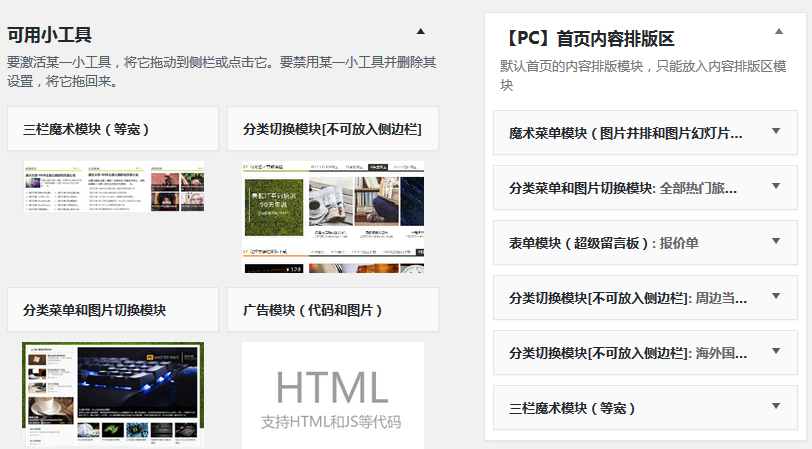
Task: Expand 分类菜单和图片切换模块: 全部热门 widget arrow
Action: pyautogui.click(x=776, y=186)
